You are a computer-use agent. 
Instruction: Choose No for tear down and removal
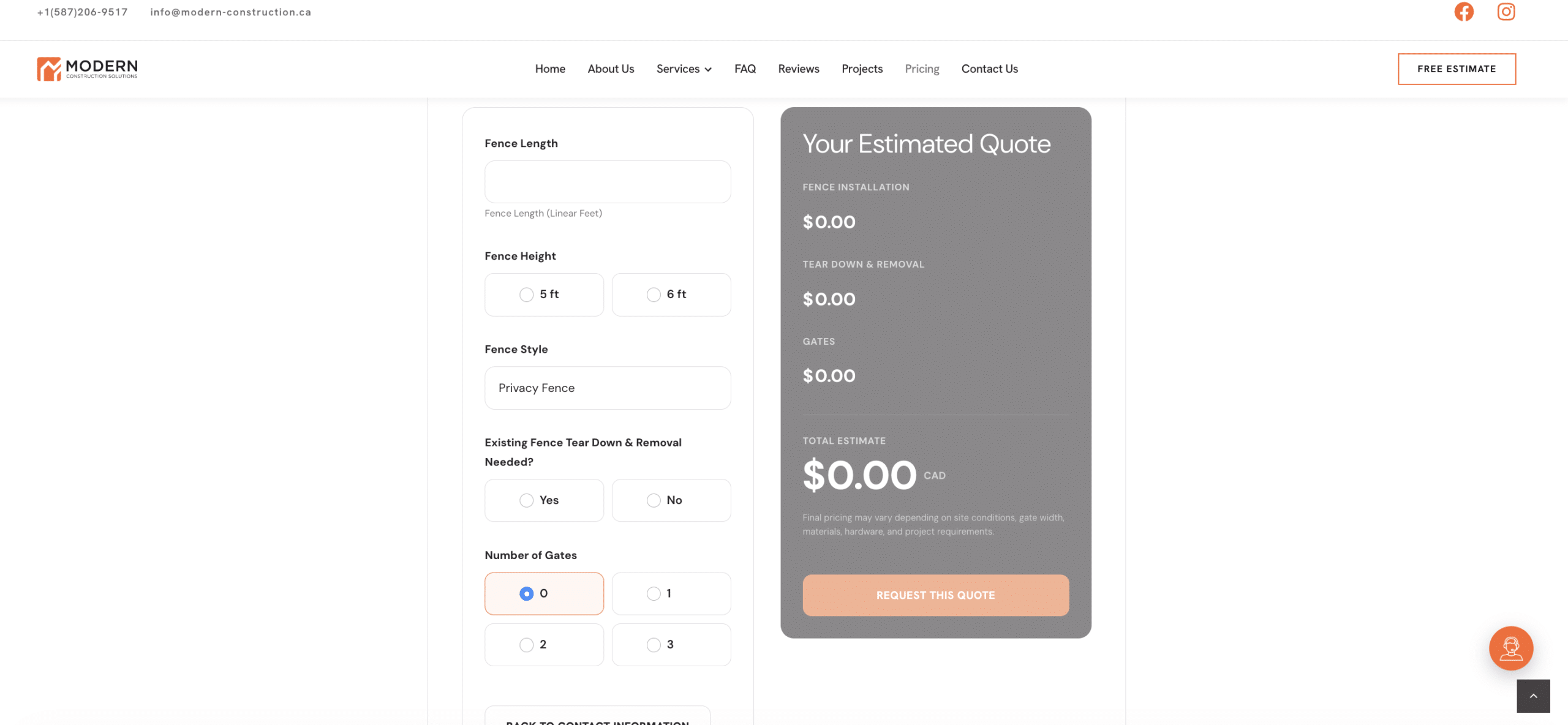[671, 500]
